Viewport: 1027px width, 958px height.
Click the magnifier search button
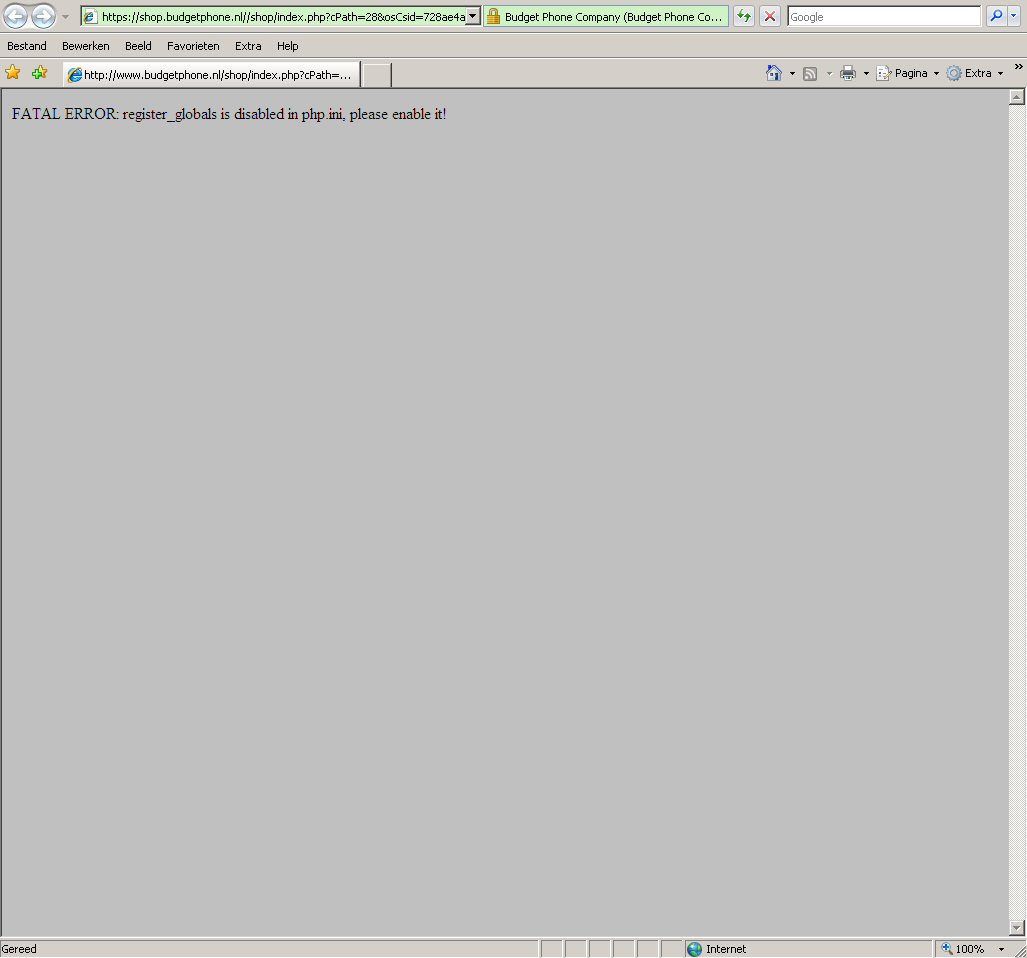coord(996,16)
